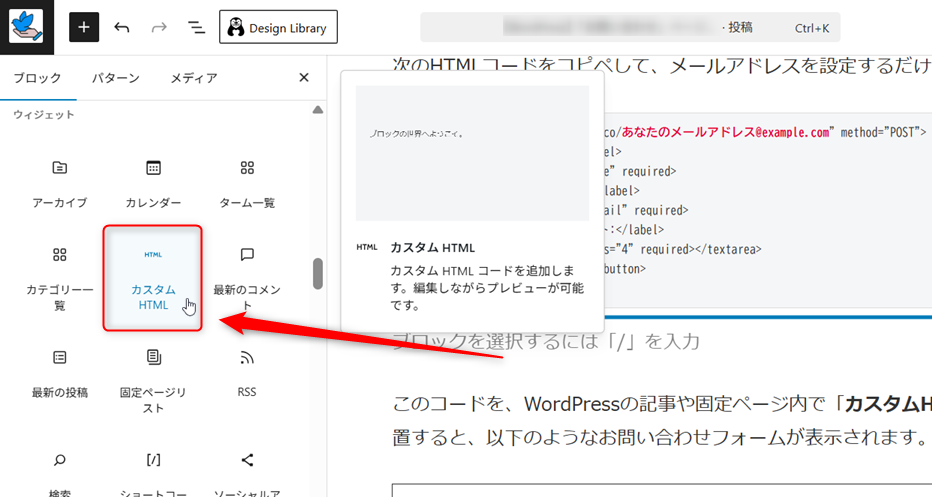Open the document overview list view
This screenshot has height=497, width=932.
(196, 27)
